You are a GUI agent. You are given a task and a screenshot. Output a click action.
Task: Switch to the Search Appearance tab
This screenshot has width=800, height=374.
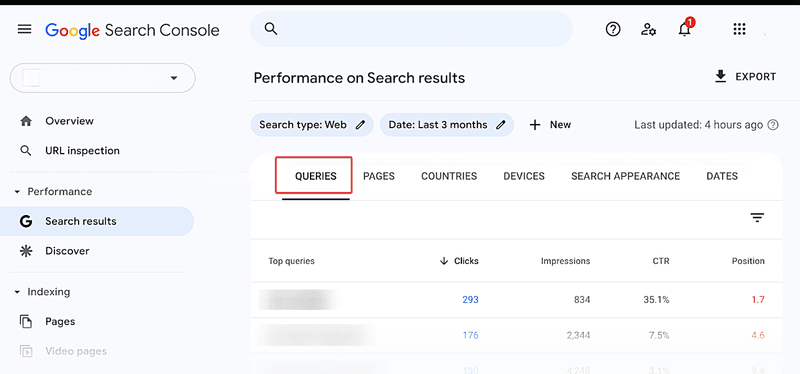pyautogui.click(x=626, y=177)
